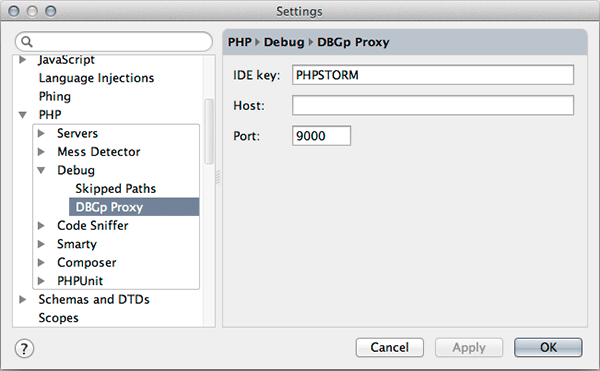Open the Debug settings page
Screen dimensions: 600x371
point(76,170)
